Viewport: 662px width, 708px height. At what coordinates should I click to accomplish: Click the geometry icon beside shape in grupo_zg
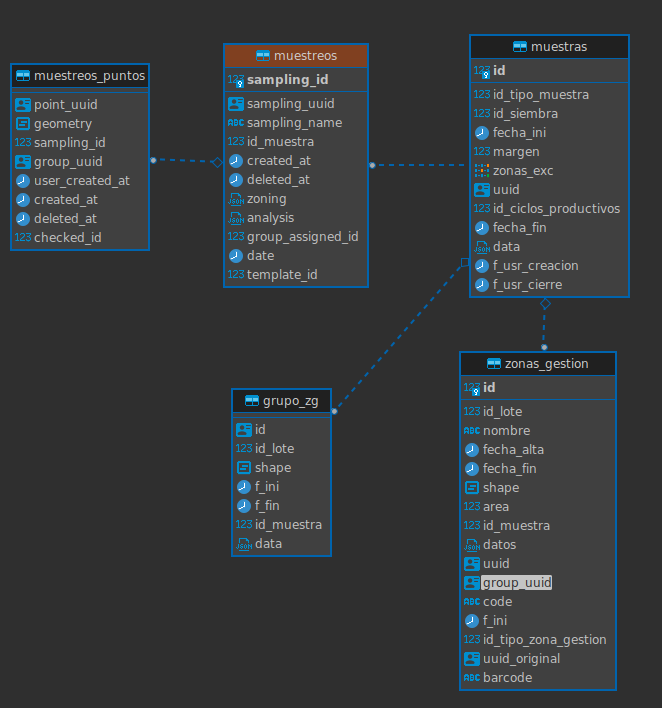244,468
